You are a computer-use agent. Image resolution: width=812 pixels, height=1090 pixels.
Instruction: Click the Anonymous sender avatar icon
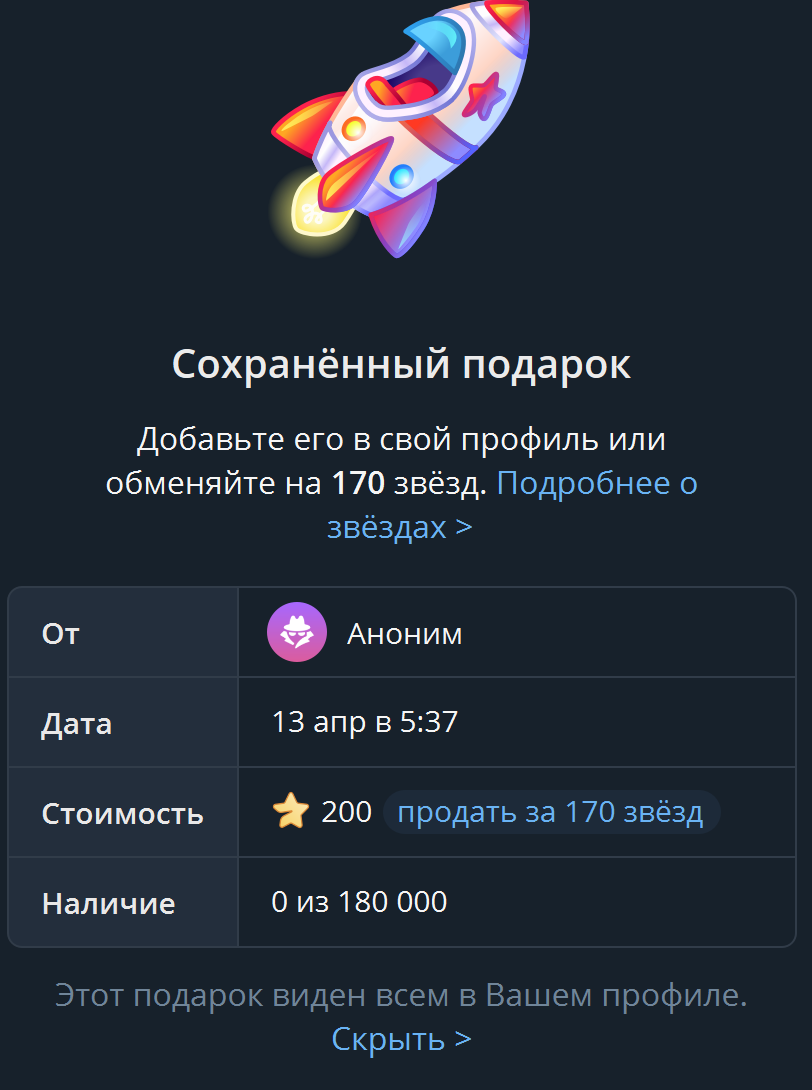[297, 632]
